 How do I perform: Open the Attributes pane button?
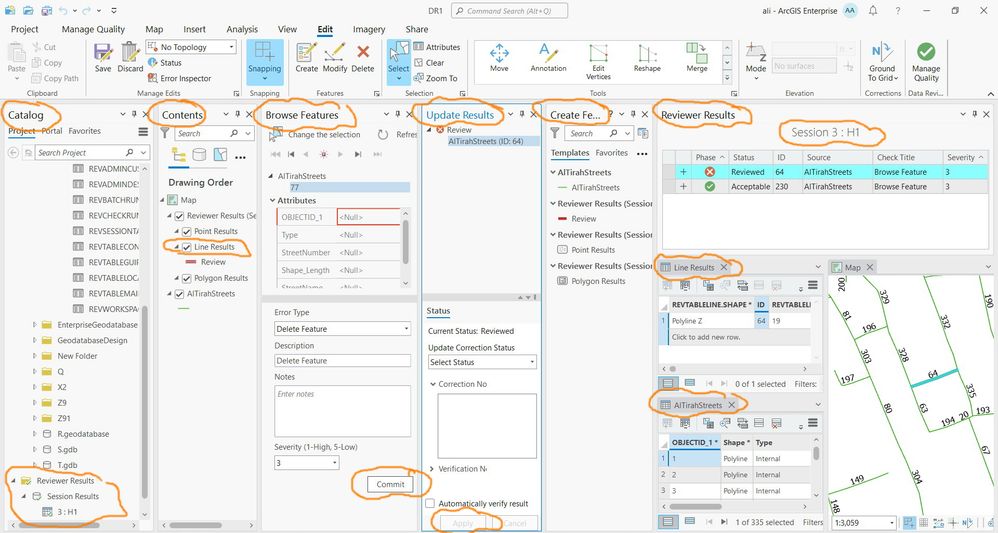coord(437,47)
